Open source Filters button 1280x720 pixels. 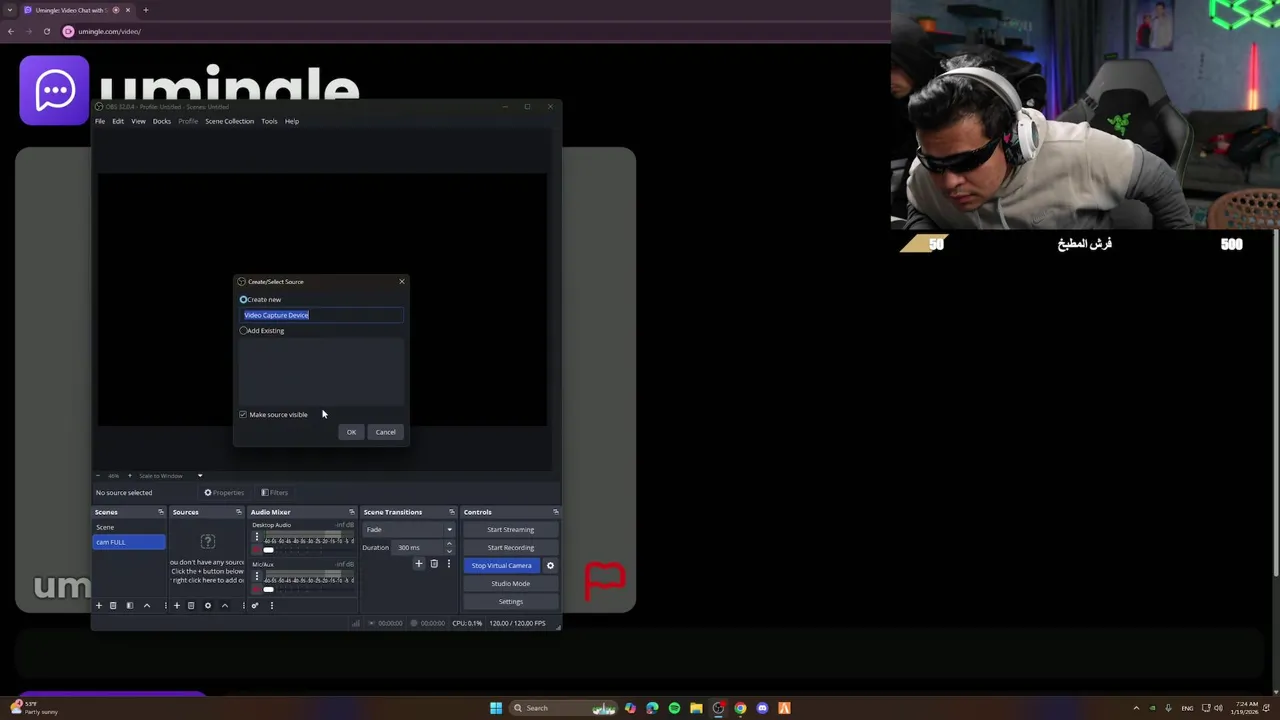point(275,493)
